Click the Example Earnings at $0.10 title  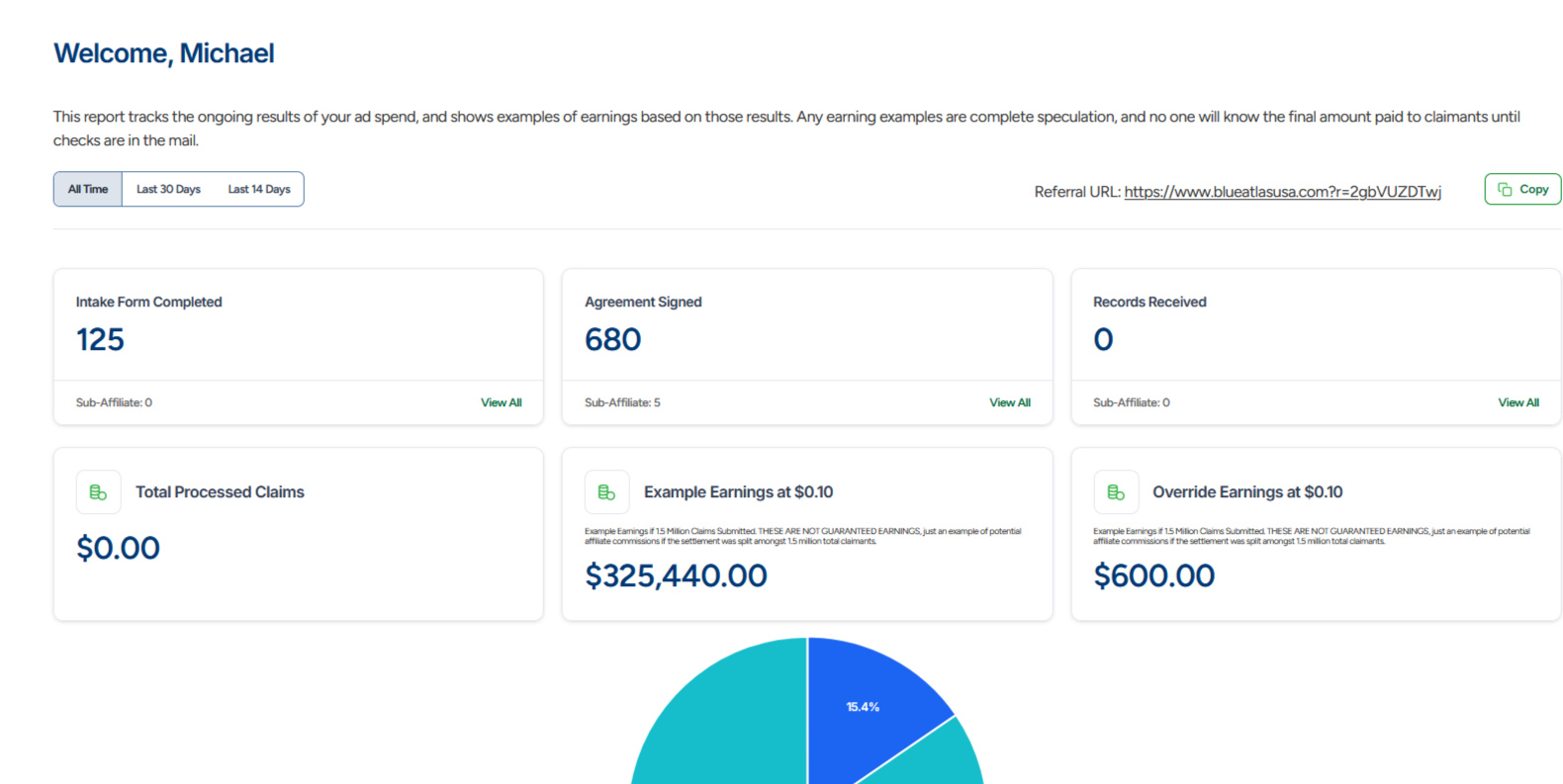coord(738,491)
